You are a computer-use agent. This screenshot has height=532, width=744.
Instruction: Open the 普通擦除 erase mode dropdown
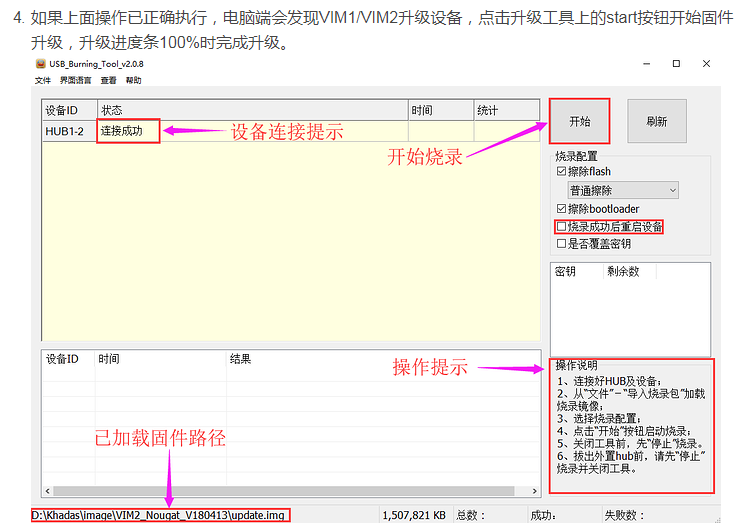(x=623, y=190)
